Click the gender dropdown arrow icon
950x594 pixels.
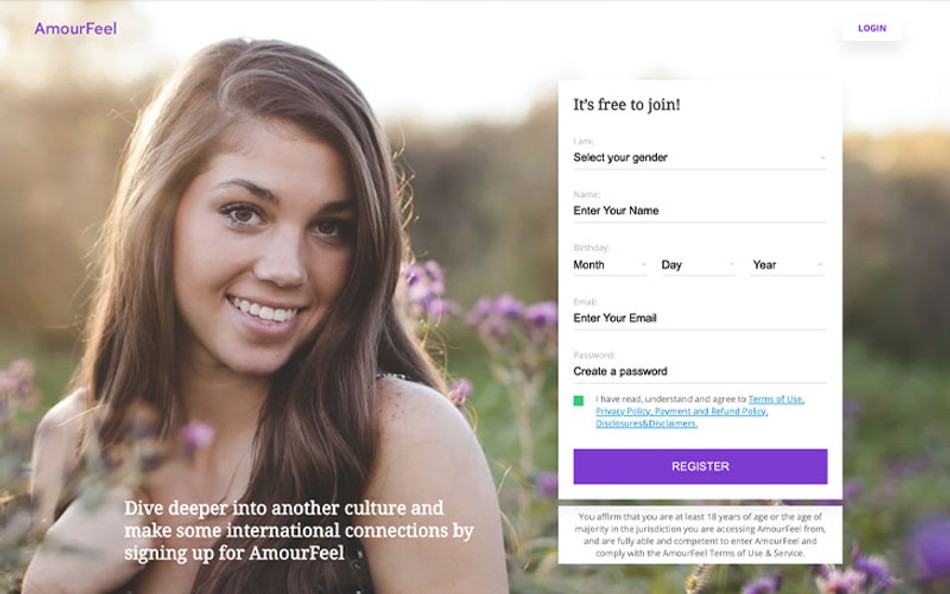point(822,158)
